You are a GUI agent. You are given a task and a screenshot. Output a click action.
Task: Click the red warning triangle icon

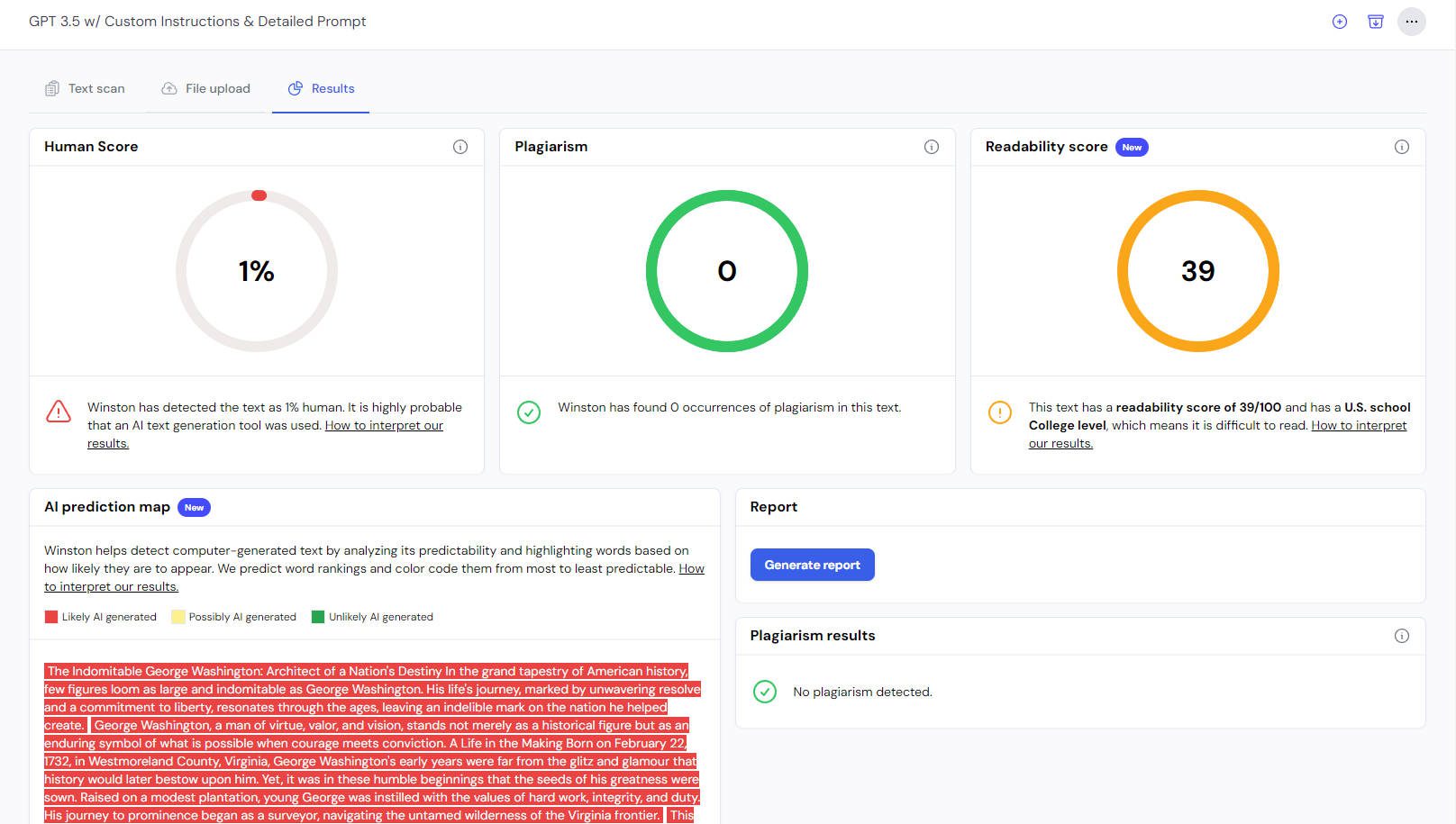pyautogui.click(x=59, y=412)
